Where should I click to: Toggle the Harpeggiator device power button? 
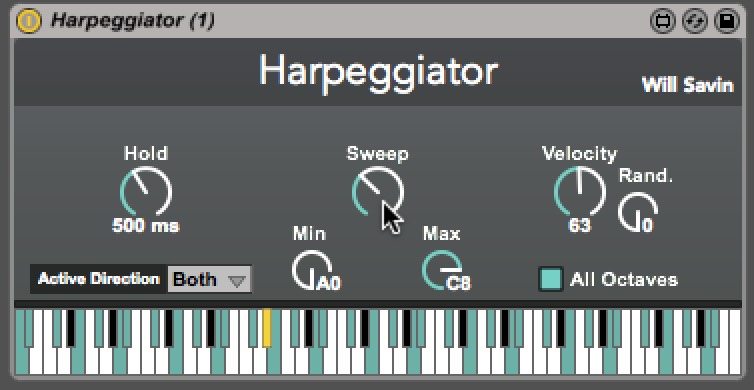[28, 21]
